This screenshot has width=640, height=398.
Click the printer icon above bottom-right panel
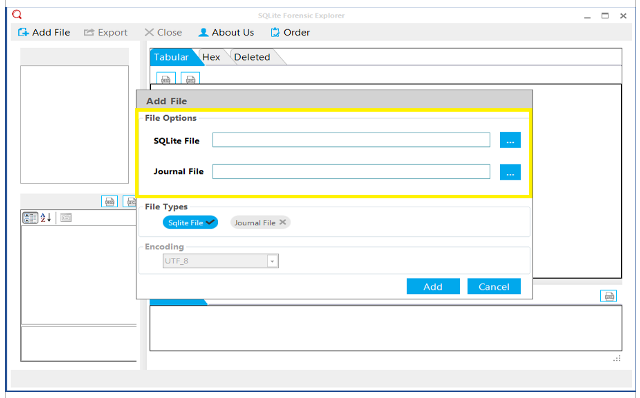609,296
